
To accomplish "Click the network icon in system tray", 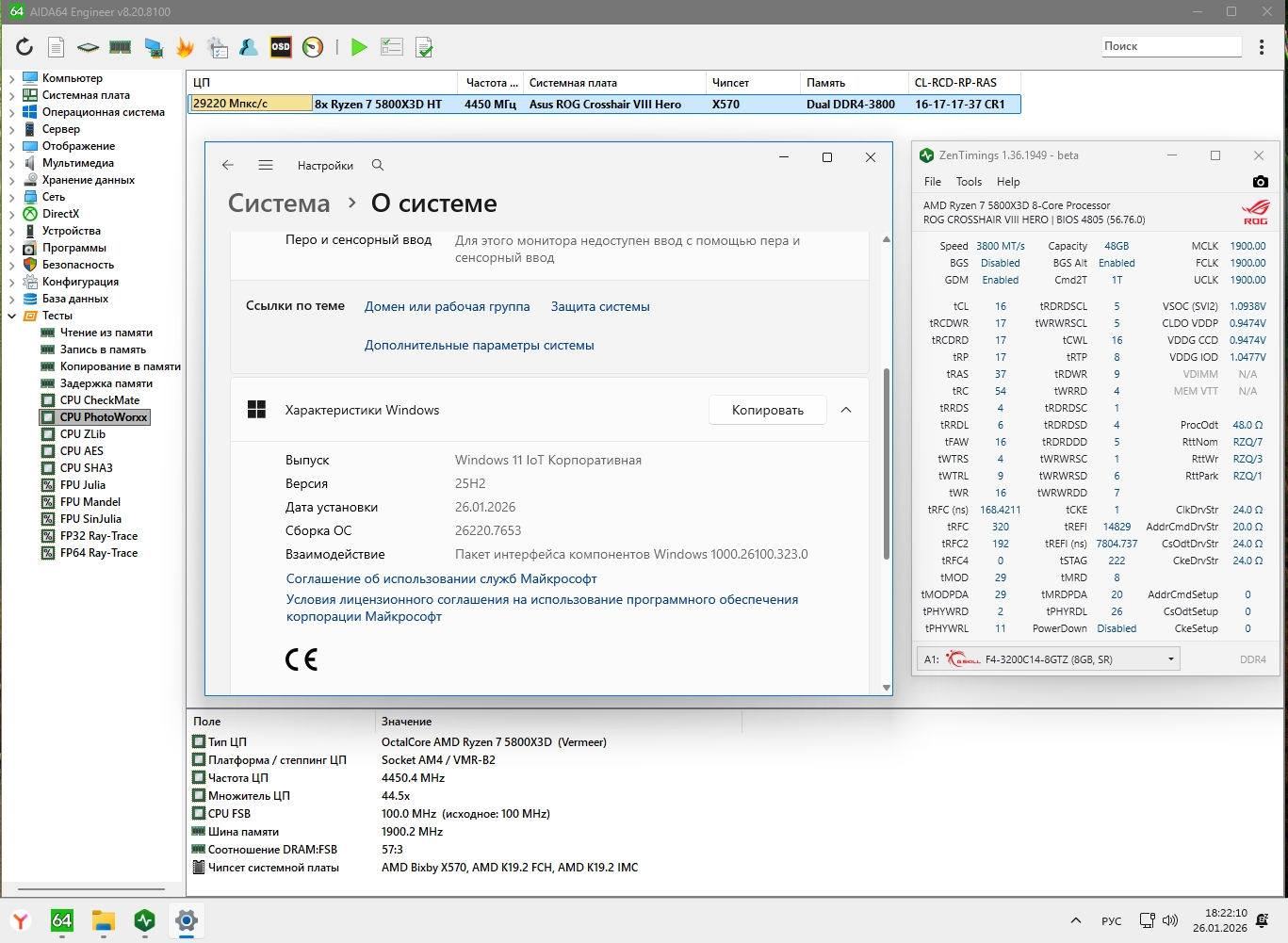I will click(x=1147, y=920).
